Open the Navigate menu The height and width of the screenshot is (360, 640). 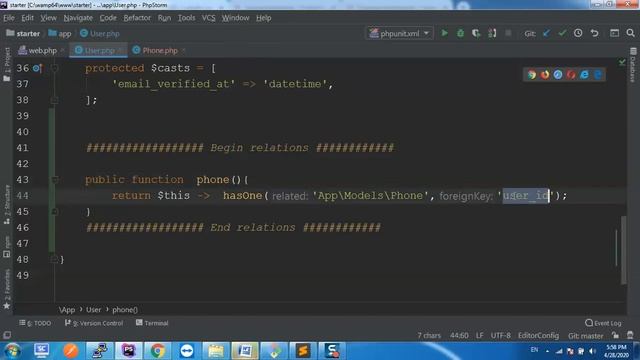coord(78,18)
